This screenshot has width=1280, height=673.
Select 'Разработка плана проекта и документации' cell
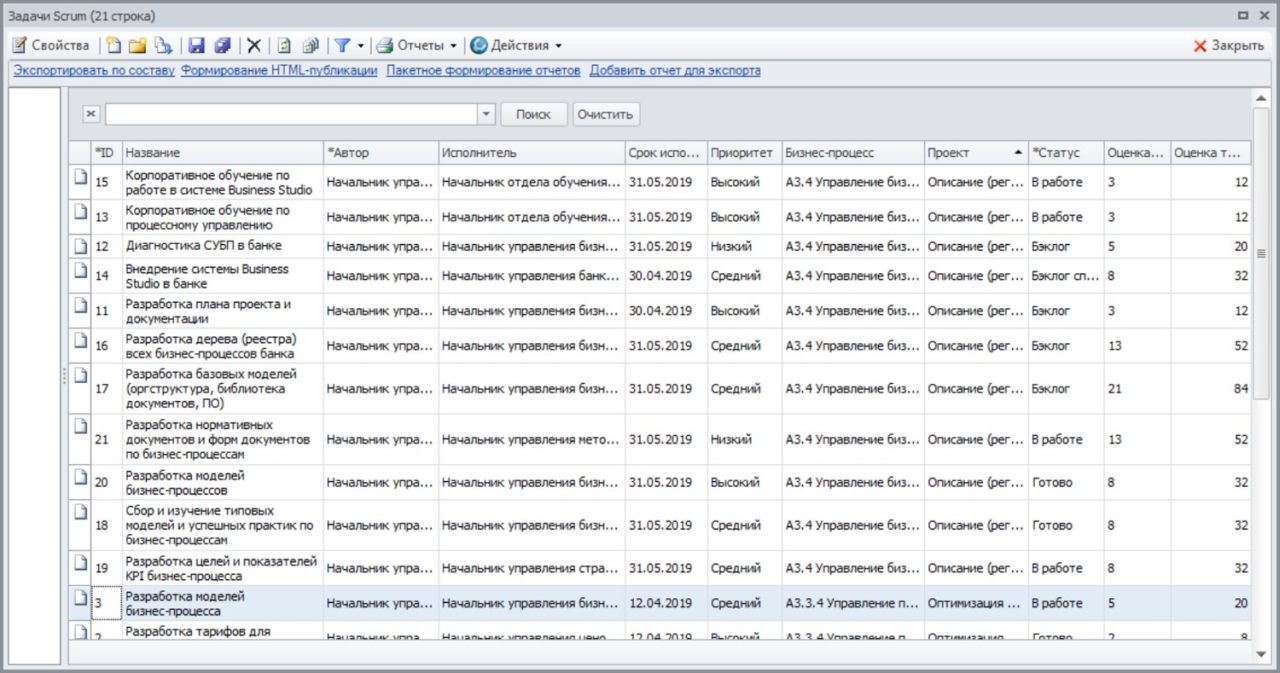[222, 311]
